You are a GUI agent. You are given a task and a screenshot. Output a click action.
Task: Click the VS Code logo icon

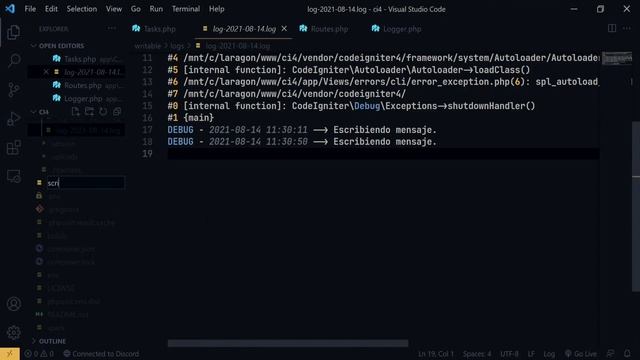10,9
